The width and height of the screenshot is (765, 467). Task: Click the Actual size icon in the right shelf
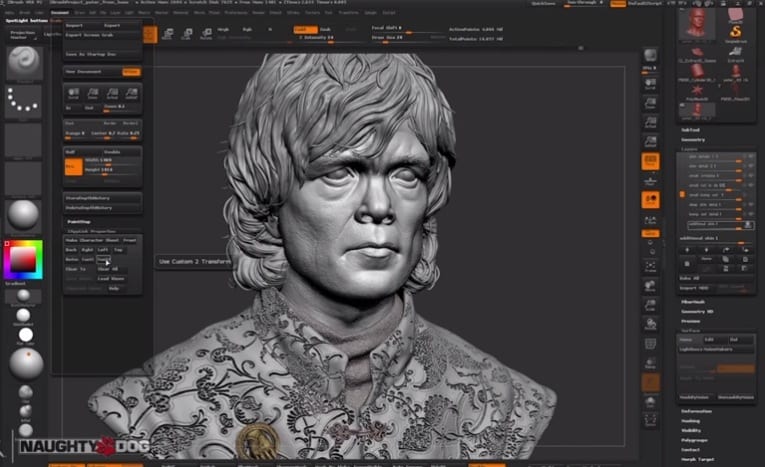click(650, 122)
